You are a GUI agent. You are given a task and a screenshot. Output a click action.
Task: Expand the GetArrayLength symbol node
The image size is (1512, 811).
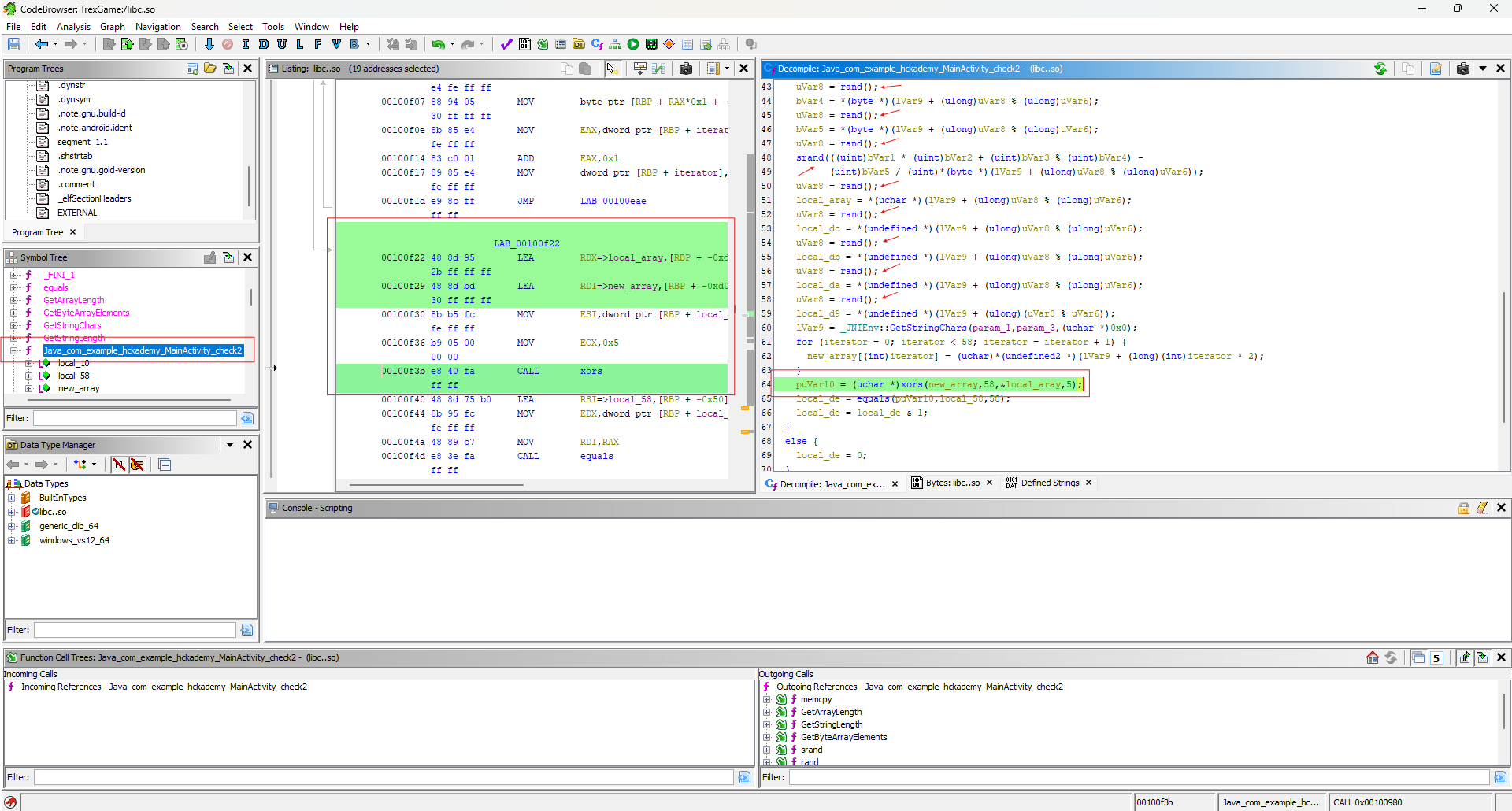coord(13,300)
